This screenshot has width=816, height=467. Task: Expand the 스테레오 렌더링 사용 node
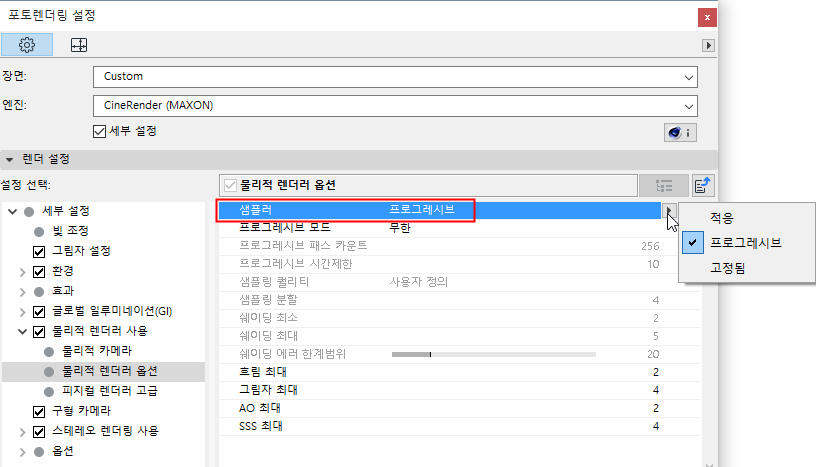(22, 432)
